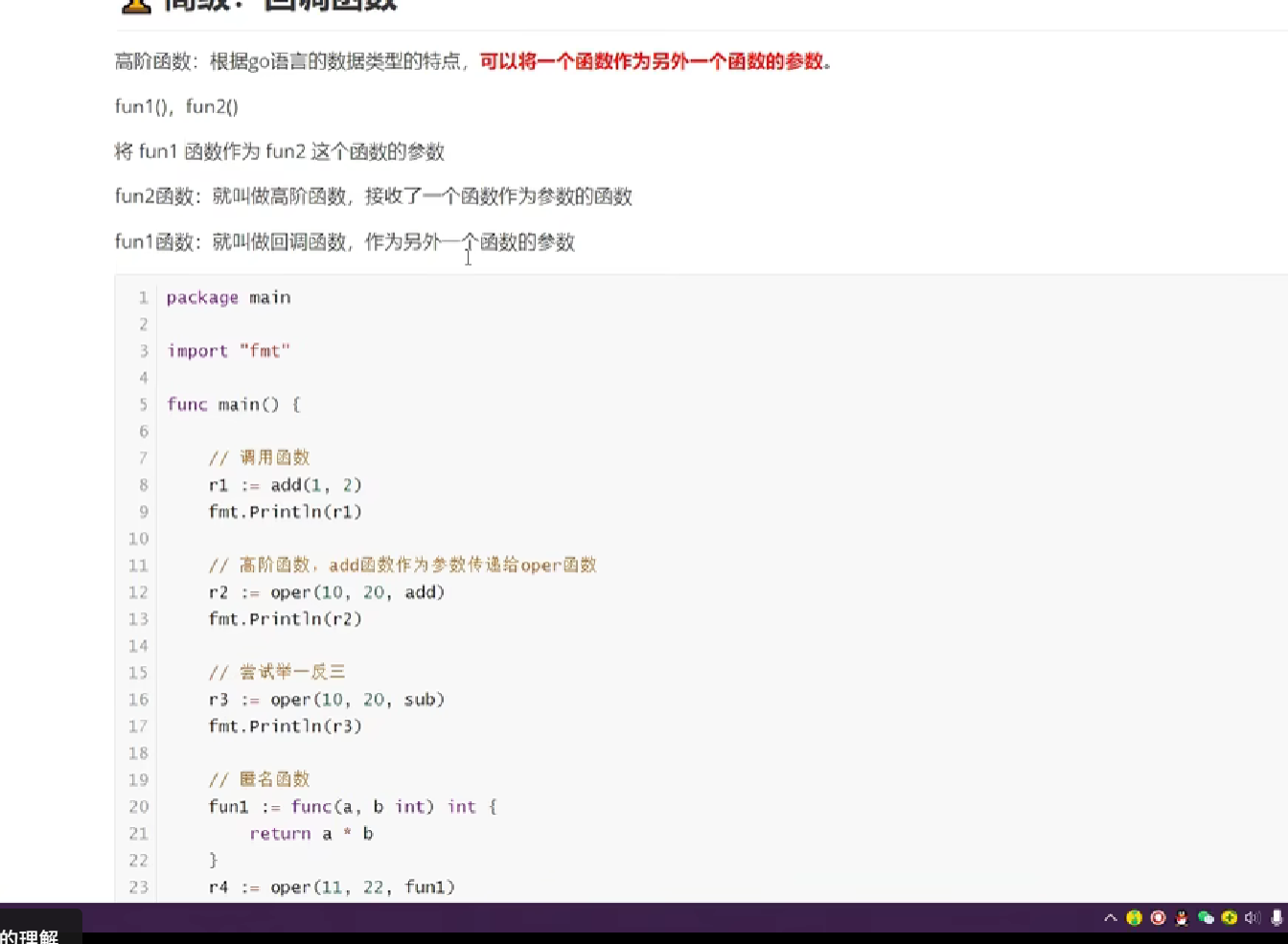Click line number 20 in the gutter
The height and width of the screenshot is (944, 1288).
pyautogui.click(x=138, y=807)
